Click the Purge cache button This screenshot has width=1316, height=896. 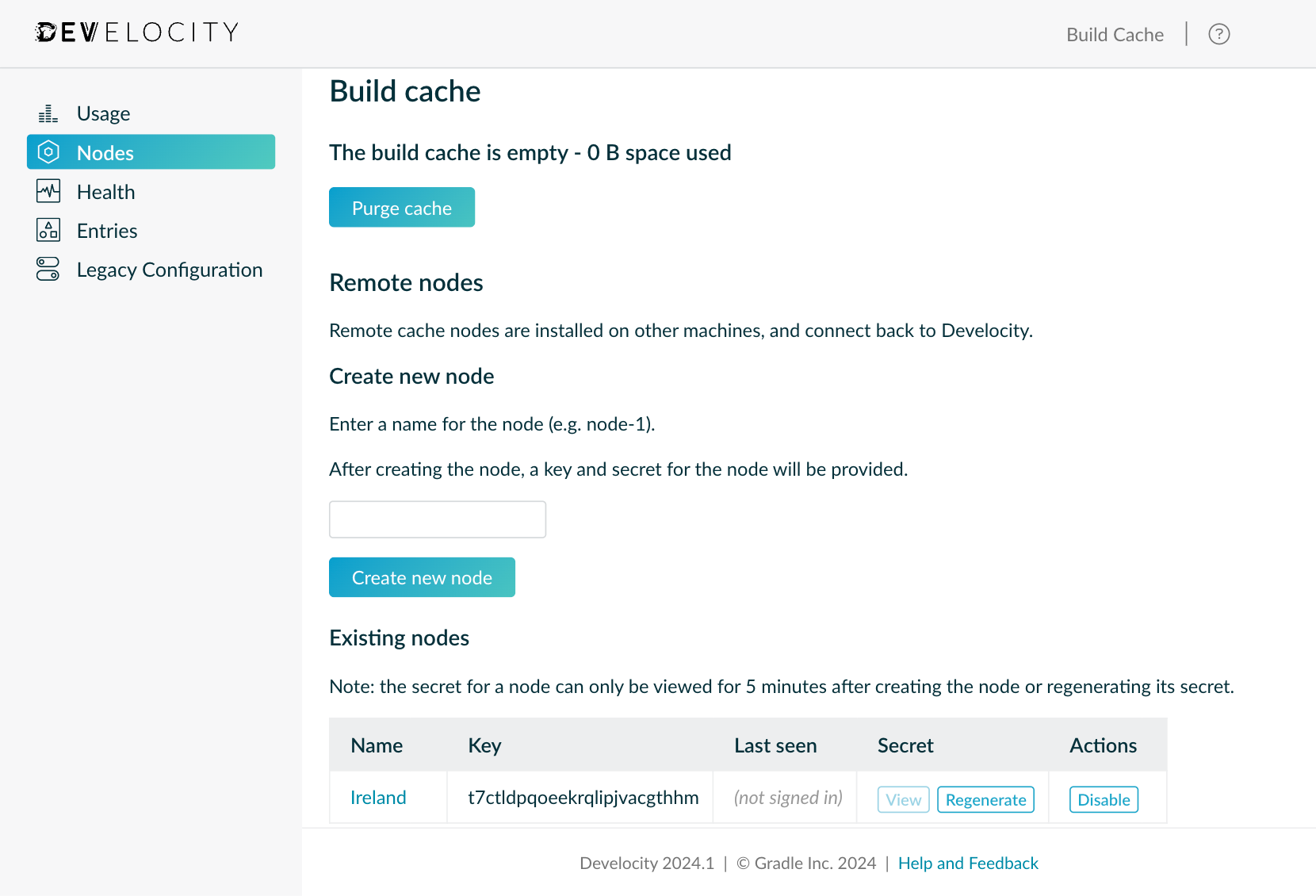pyautogui.click(x=401, y=207)
